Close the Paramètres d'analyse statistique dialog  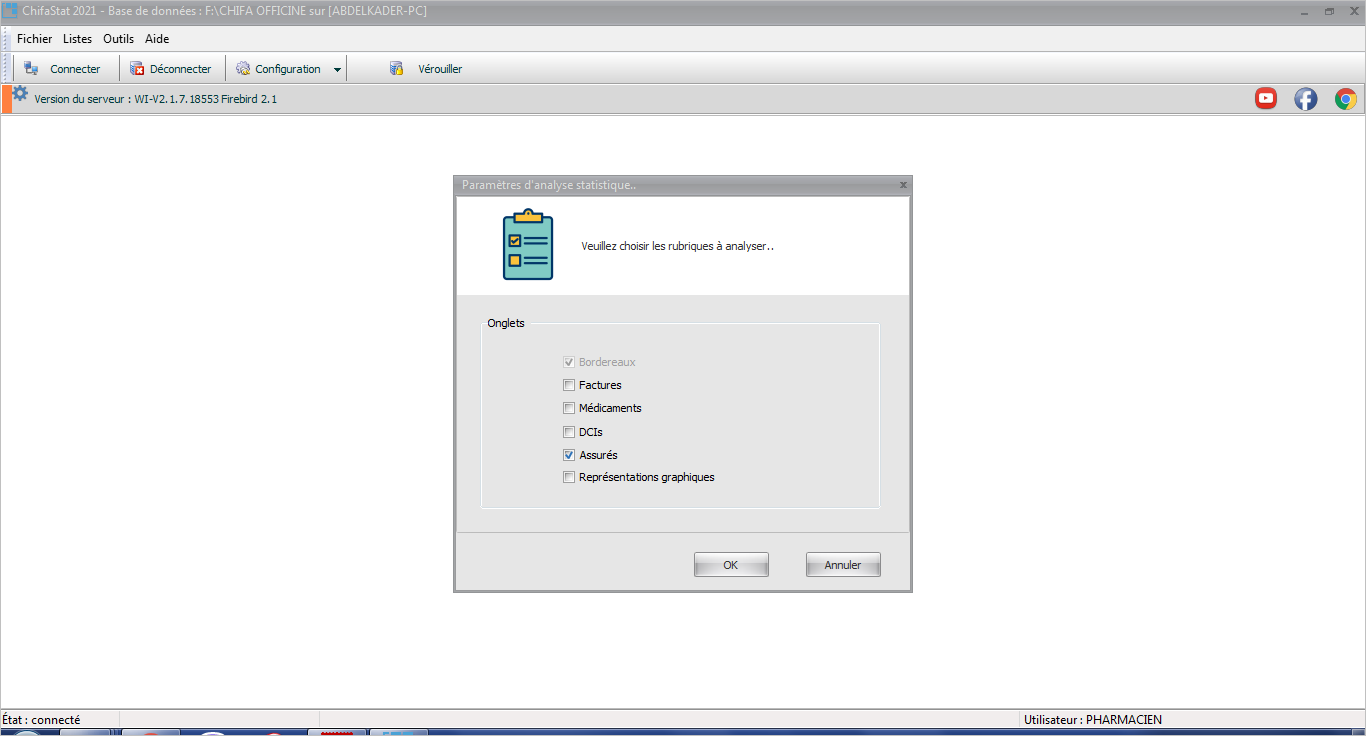pos(903,185)
